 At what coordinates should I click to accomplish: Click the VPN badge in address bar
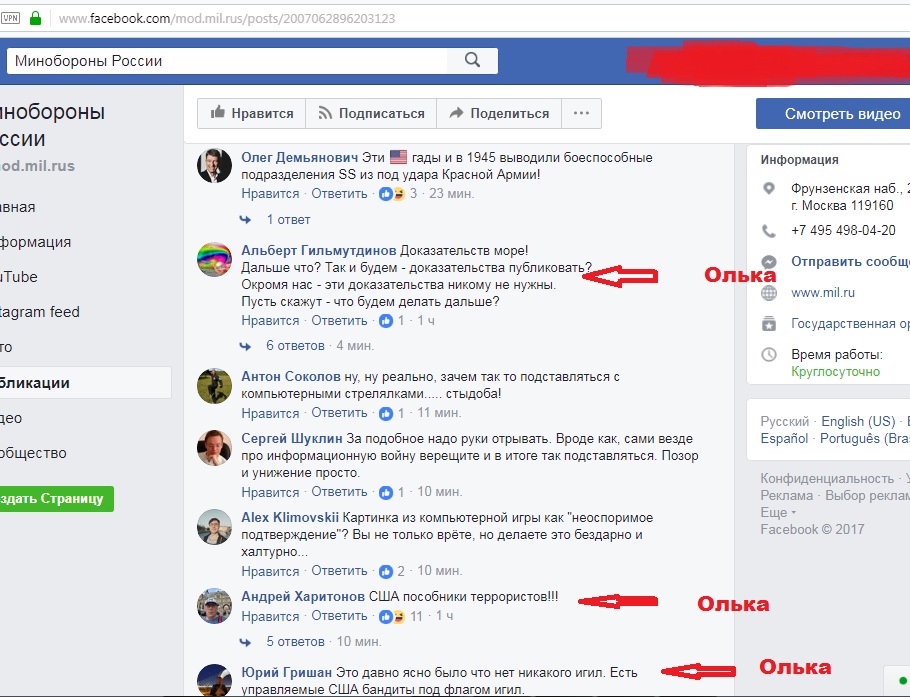(10, 19)
